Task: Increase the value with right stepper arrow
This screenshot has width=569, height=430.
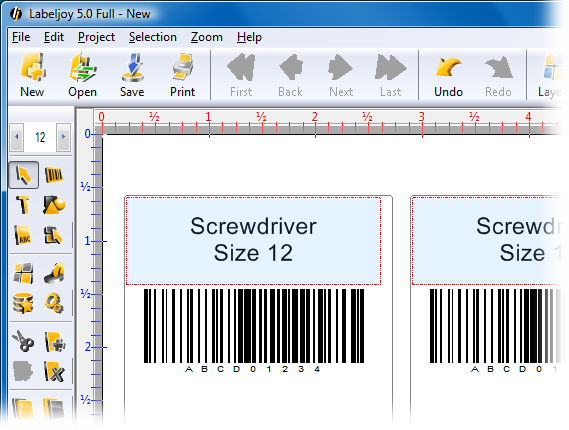Action: [64, 137]
